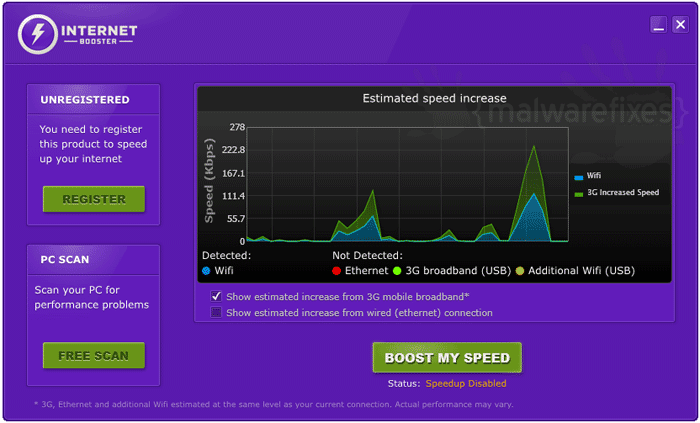Click the red Ethernet indicator dot
This screenshot has height=423, width=700.
[337, 271]
